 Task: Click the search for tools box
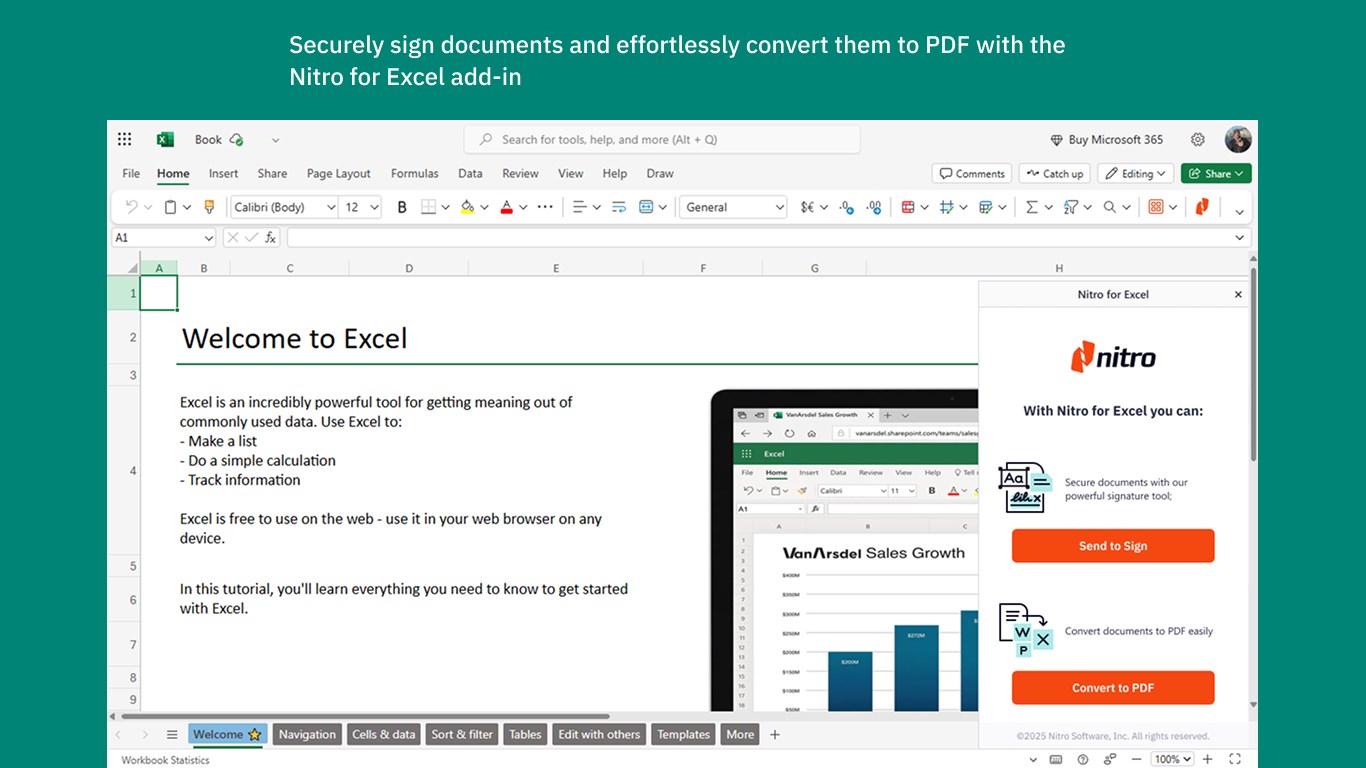(x=662, y=140)
